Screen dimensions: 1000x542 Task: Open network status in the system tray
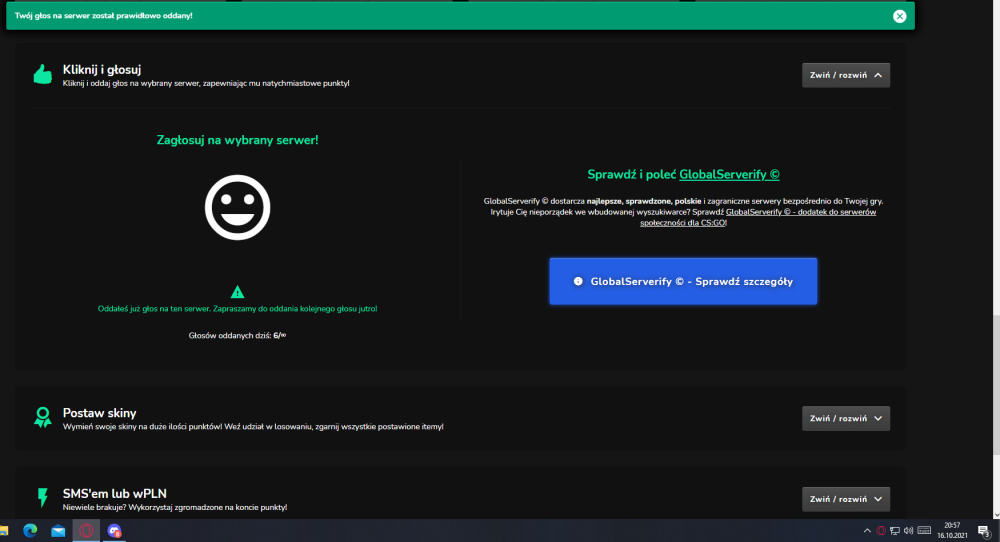[895, 531]
